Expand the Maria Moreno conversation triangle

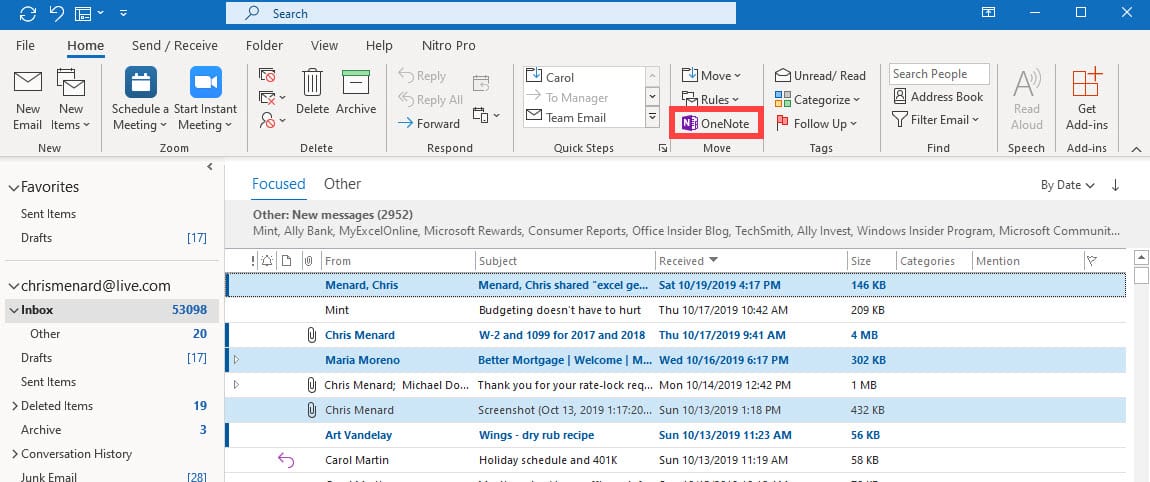pyautogui.click(x=236, y=359)
